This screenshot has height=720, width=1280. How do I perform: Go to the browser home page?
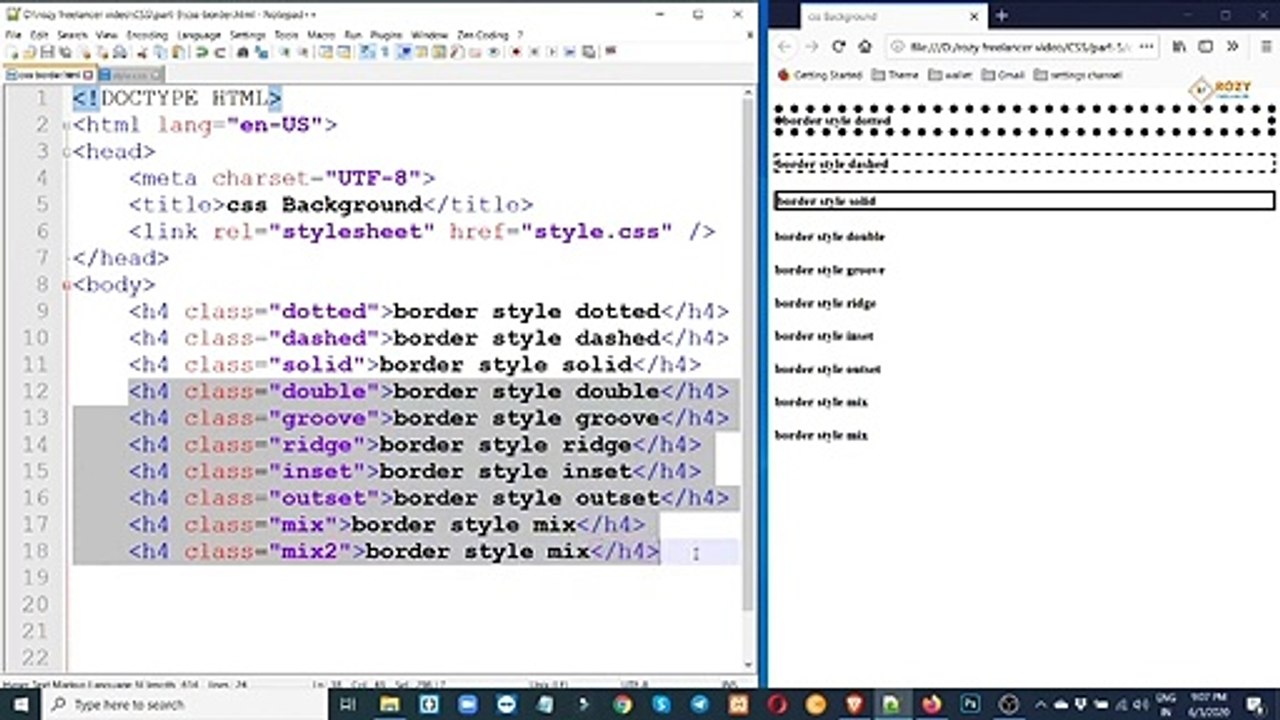tap(865, 47)
